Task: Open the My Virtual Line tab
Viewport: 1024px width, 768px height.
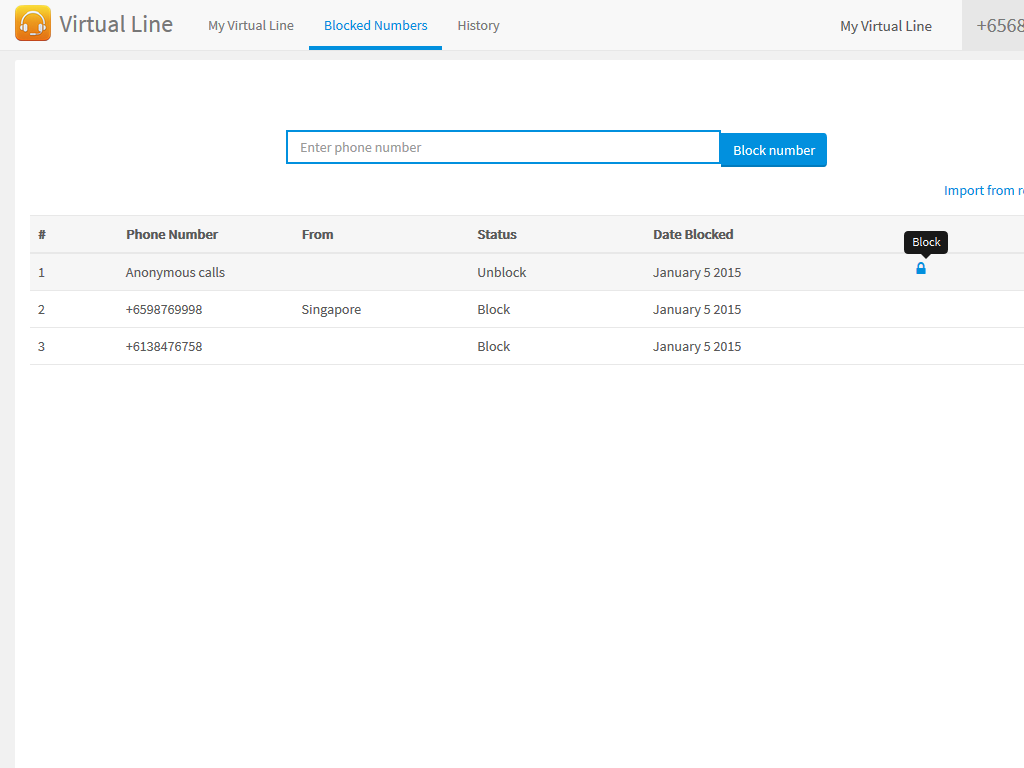Action: [251, 26]
